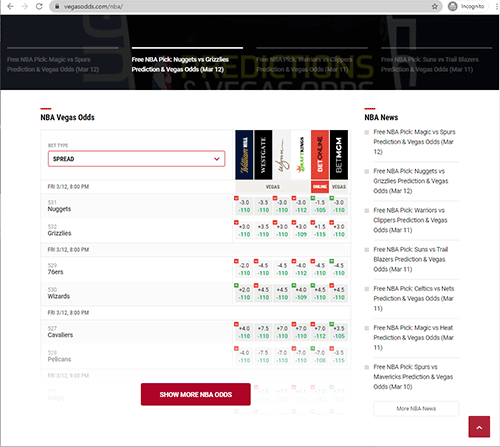Click the scroll-to-top arrow button
The image size is (500, 447).
click(479, 427)
